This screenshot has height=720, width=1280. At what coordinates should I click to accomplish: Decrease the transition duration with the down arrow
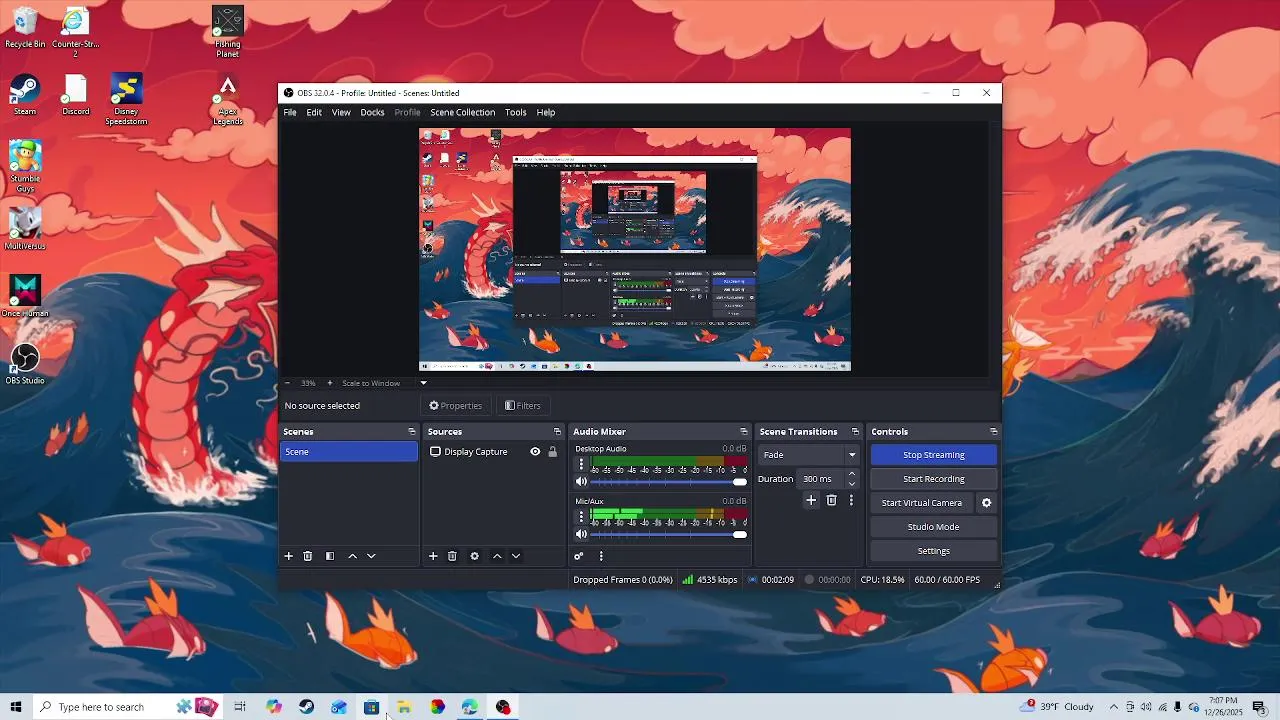(852, 484)
